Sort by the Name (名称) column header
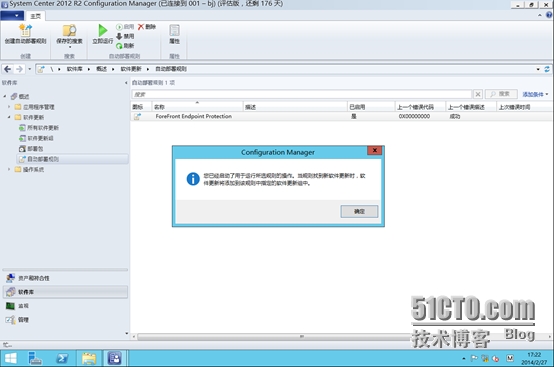This screenshot has width=554, height=367. (197, 107)
